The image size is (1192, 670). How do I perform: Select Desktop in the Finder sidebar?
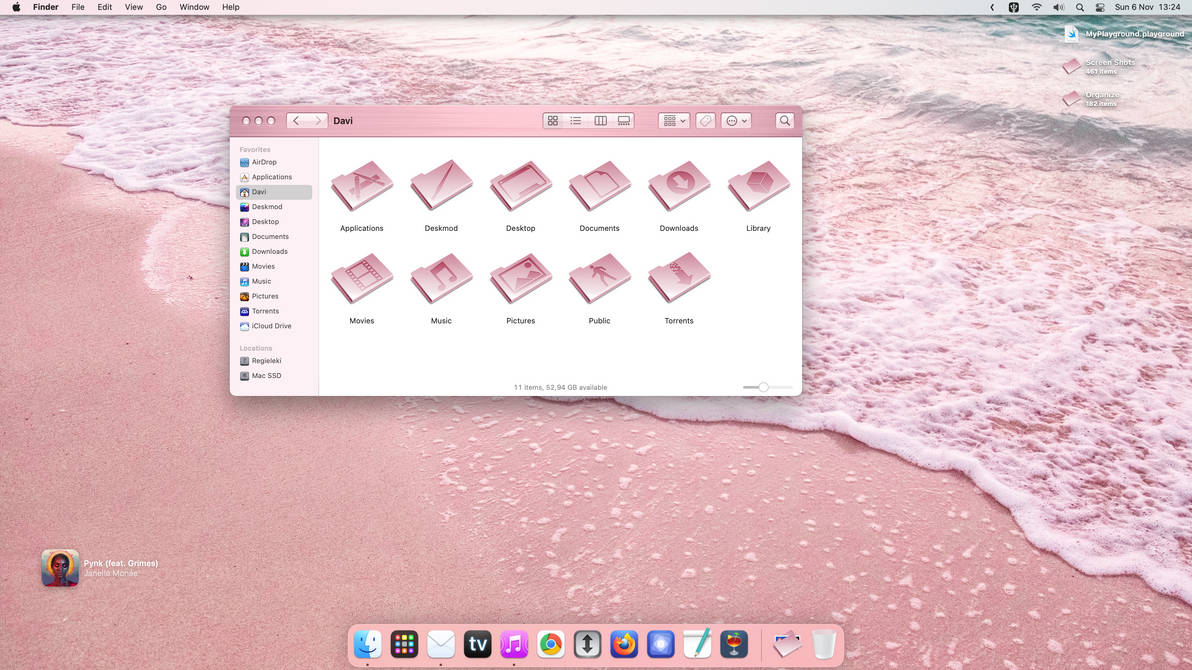pos(274,222)
